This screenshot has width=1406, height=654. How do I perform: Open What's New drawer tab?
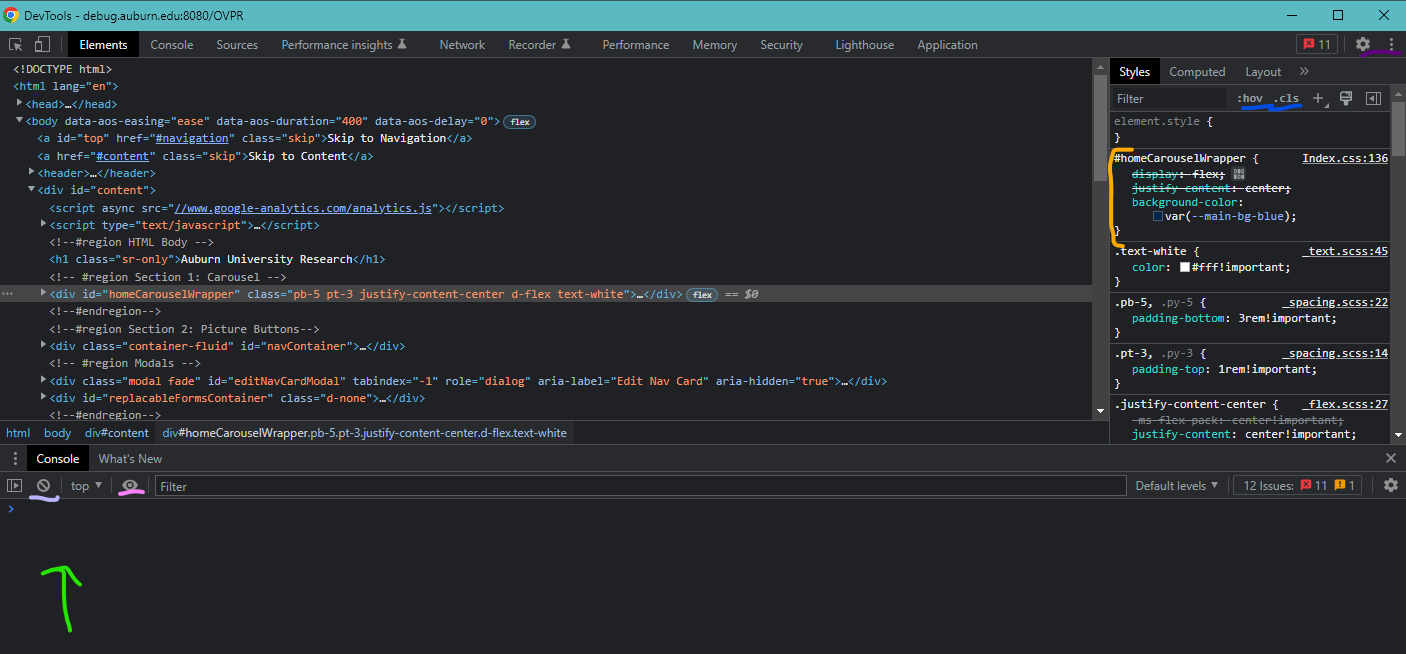tap(130, 458)
